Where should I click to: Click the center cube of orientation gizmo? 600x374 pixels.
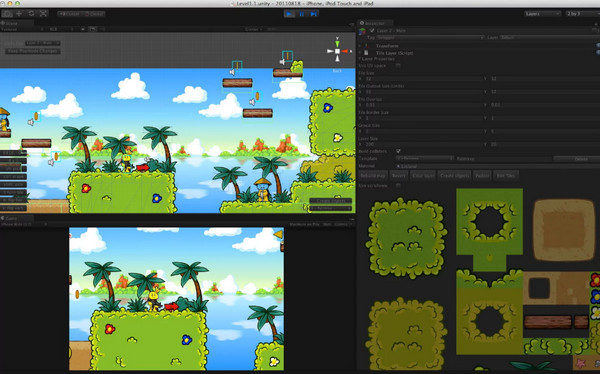click(x=337, y=51)
